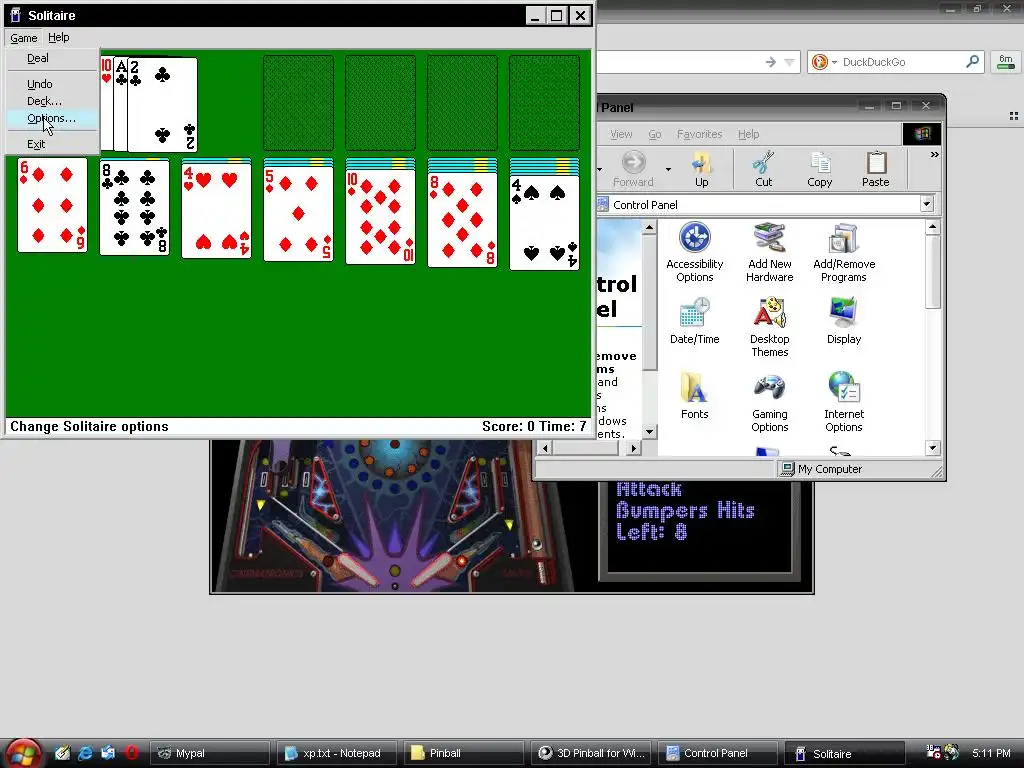
Task: Open Internet Options icon
Action: (x=844, y=402)
